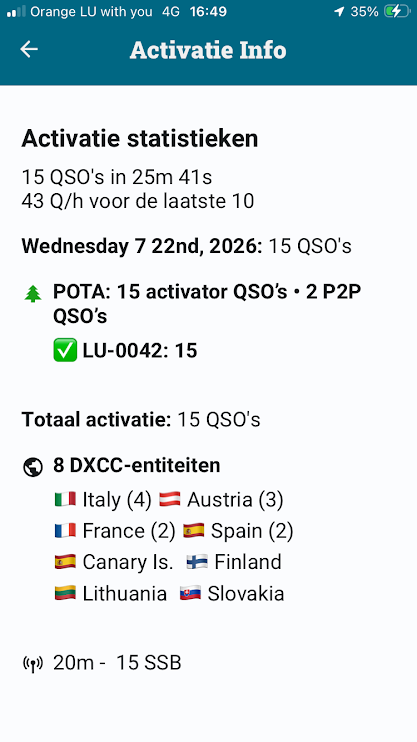This screenshot has width=417, height=742.
Task: Select the LU-0042: 15 park reference
Action: point(140,351)
